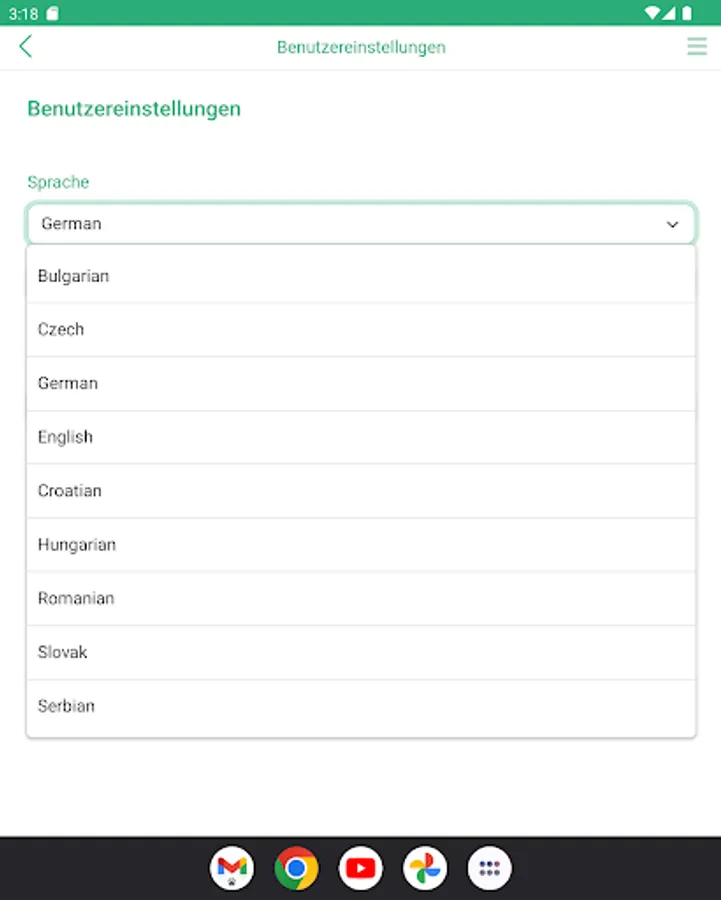The image size is (721, 900).
Task: Launch Gmail from the dock
Action: (x=232, y=868)
